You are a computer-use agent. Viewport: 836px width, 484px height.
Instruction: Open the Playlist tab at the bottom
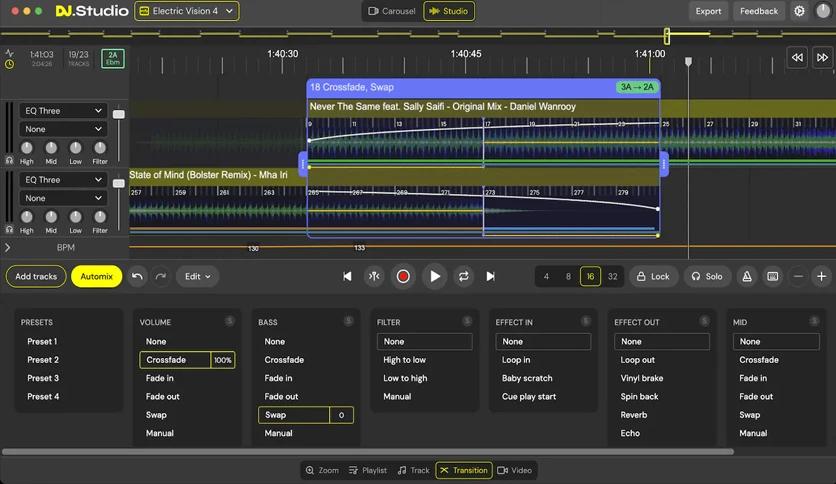coord(367,470)
